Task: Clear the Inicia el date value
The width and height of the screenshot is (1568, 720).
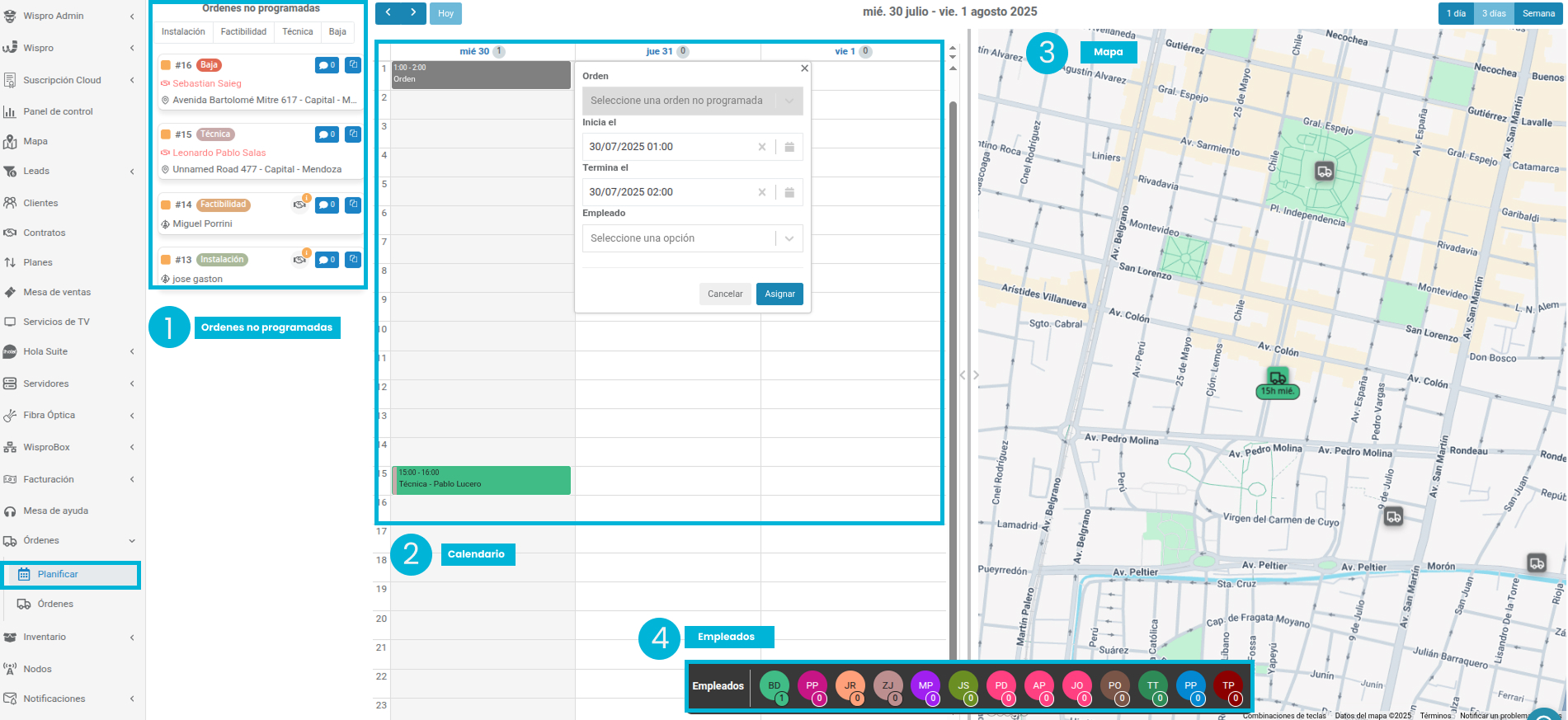Action: click(x=762, y=147)
